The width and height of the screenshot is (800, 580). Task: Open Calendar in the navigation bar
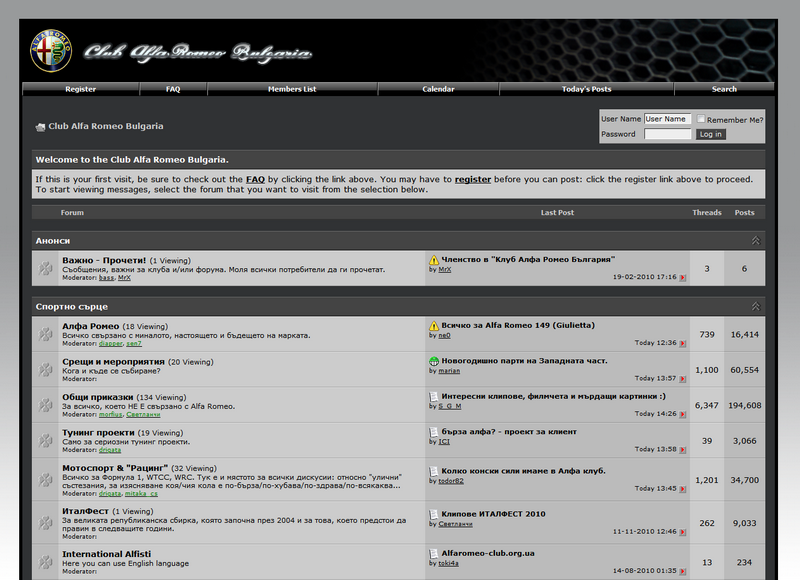click(x=438, y=89)
